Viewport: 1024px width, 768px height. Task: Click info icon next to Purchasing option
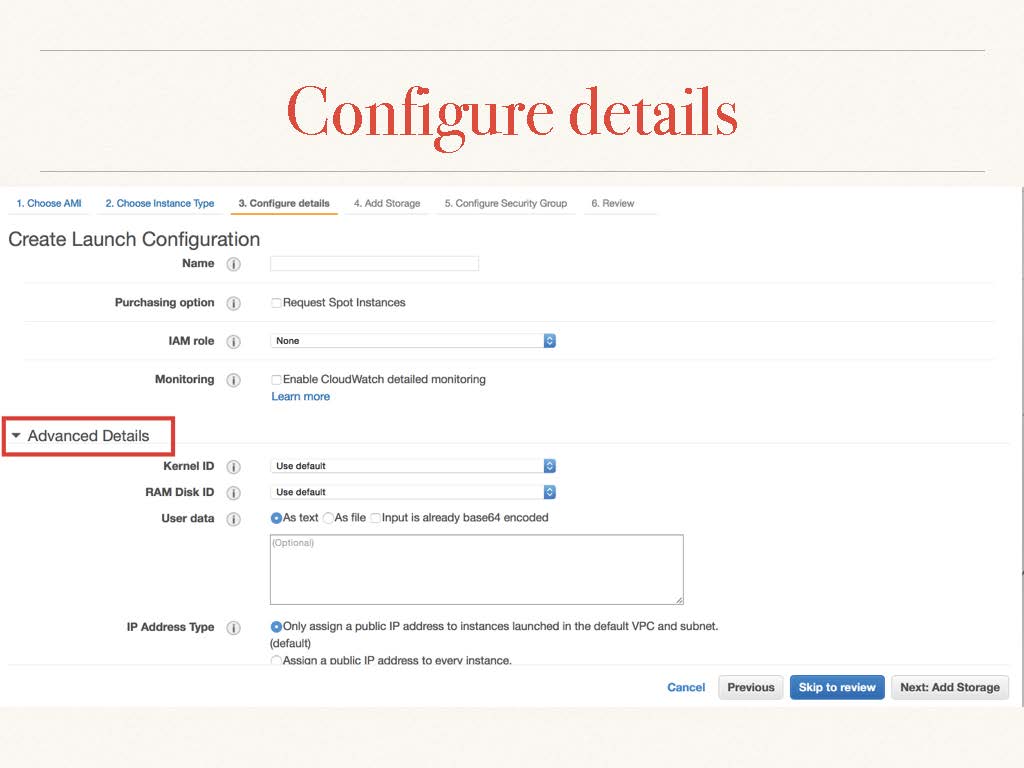click(x=233, y=303)
